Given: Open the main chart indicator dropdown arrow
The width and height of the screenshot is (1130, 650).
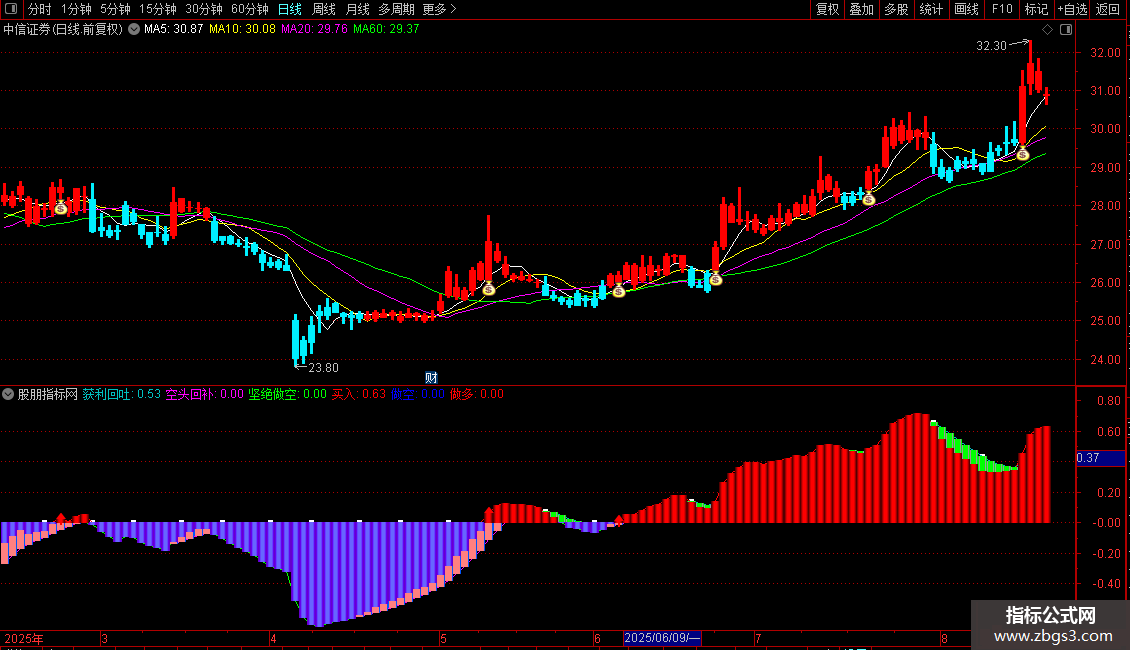Looking at the screenshot, I should click(134, 30).
